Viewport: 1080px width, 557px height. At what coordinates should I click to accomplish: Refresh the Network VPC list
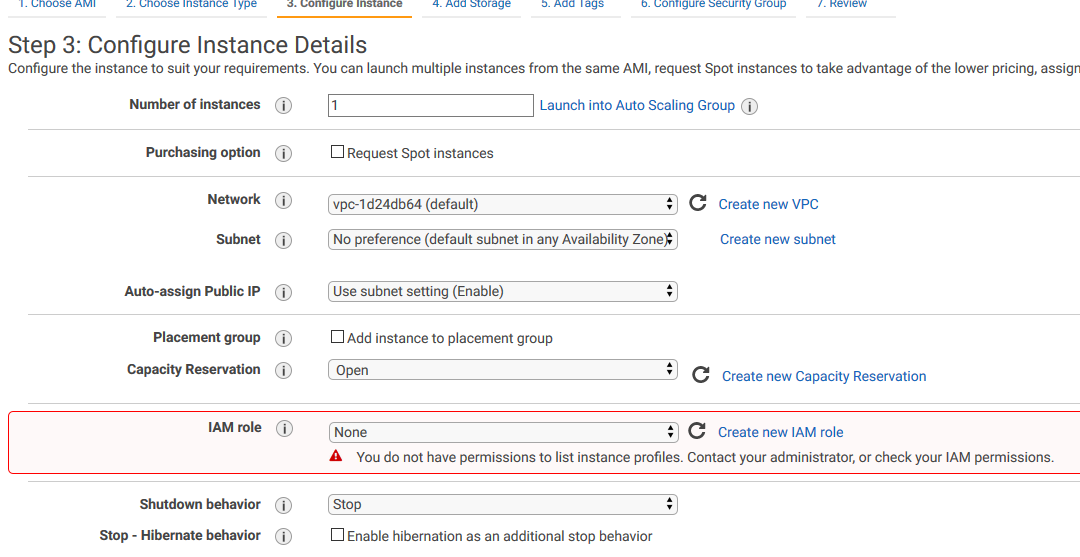tap(698, 204)
